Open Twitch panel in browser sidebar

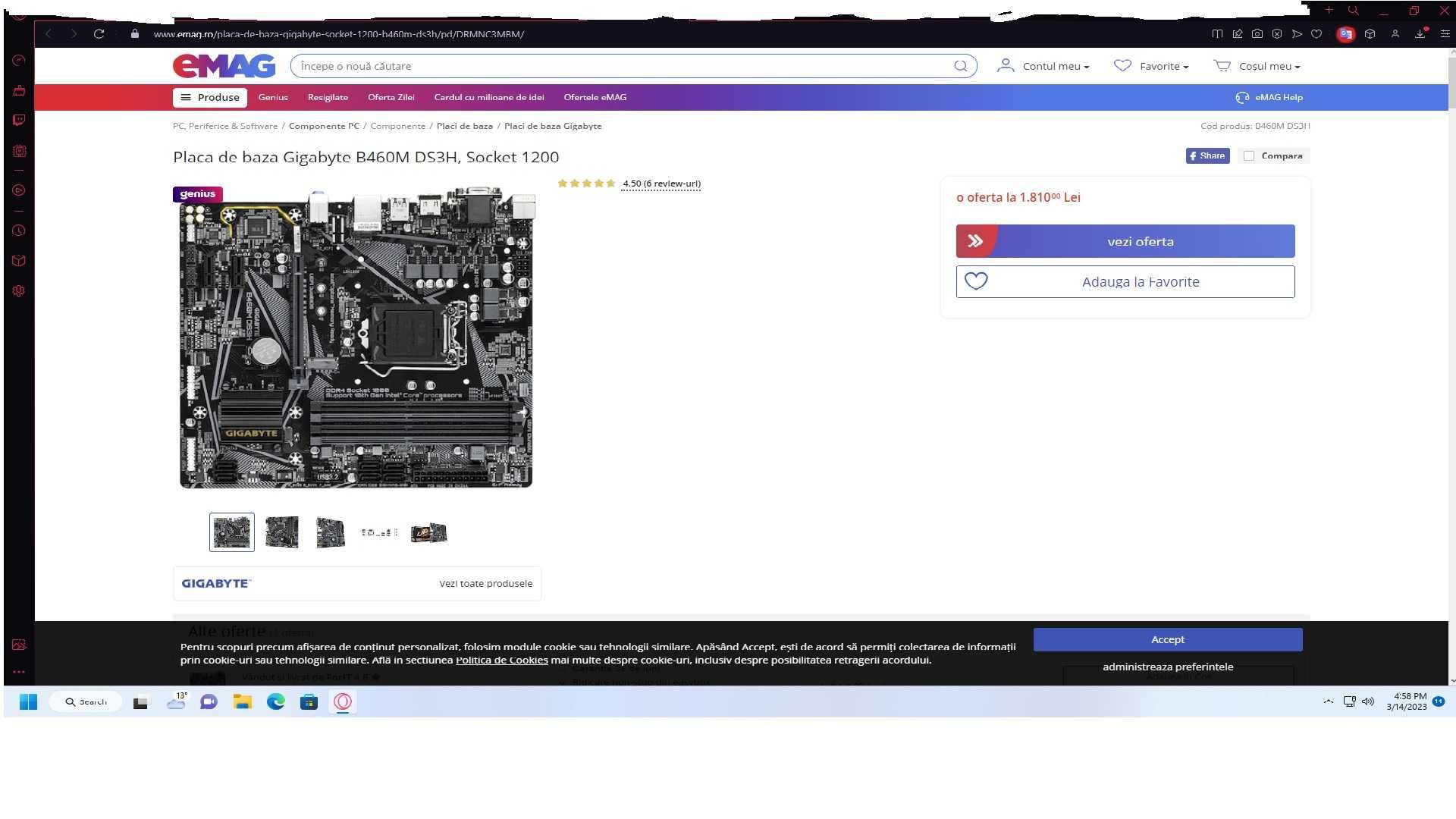[19, 121]
